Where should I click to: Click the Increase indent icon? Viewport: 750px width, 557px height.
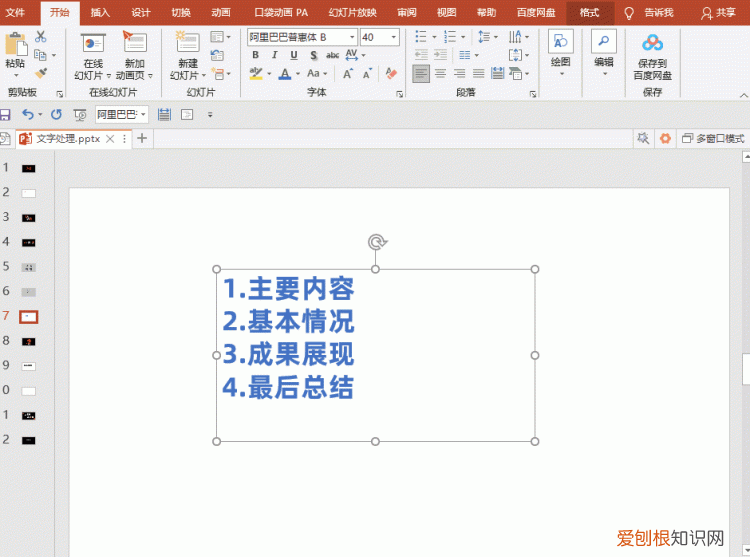point(440,55)
